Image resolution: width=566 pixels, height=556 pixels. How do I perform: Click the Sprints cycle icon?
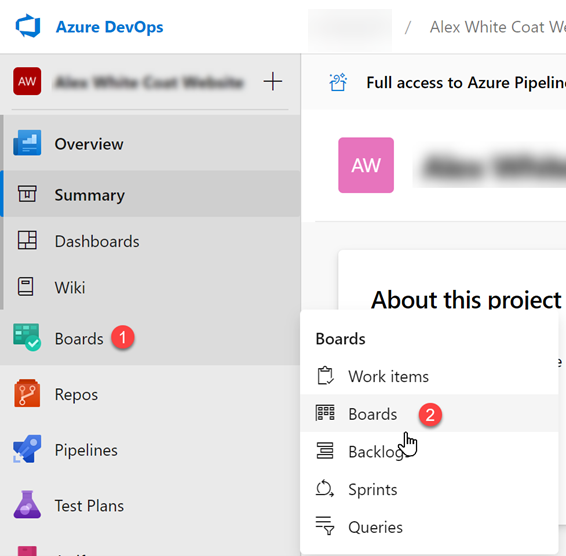coord(325,489)
